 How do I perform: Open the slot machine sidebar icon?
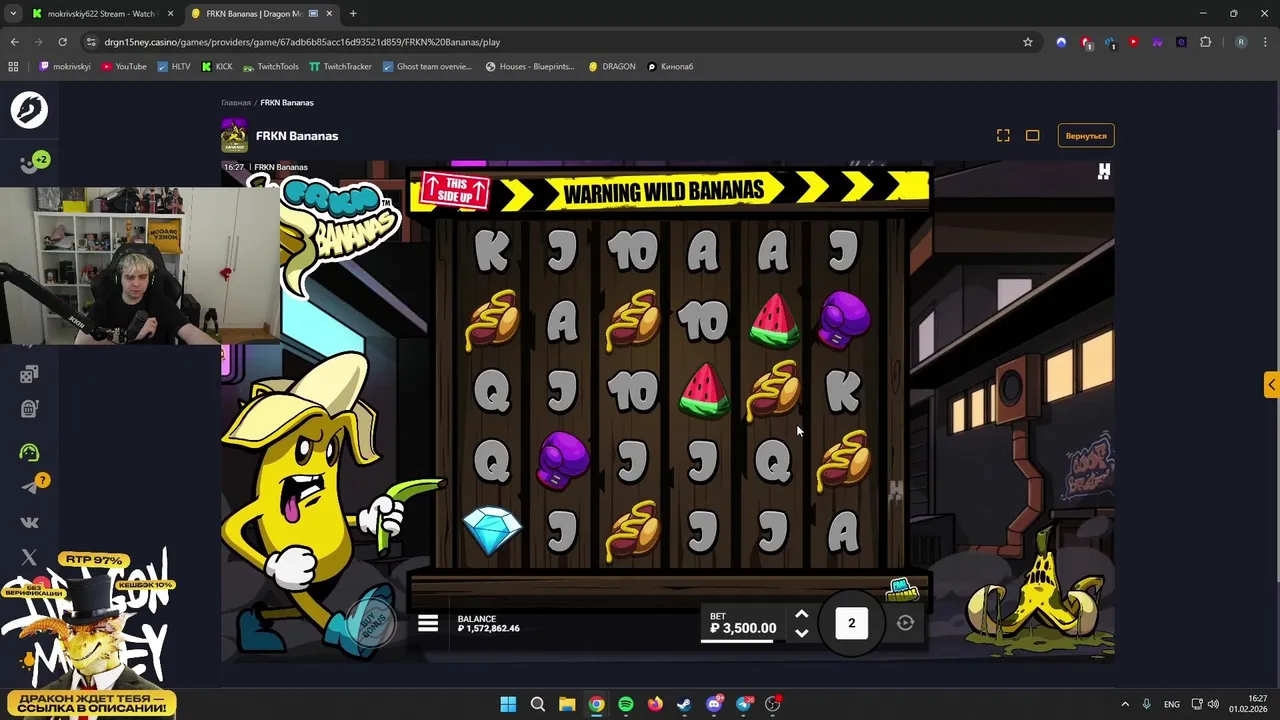pyautogui.click(x=29, y=409)
